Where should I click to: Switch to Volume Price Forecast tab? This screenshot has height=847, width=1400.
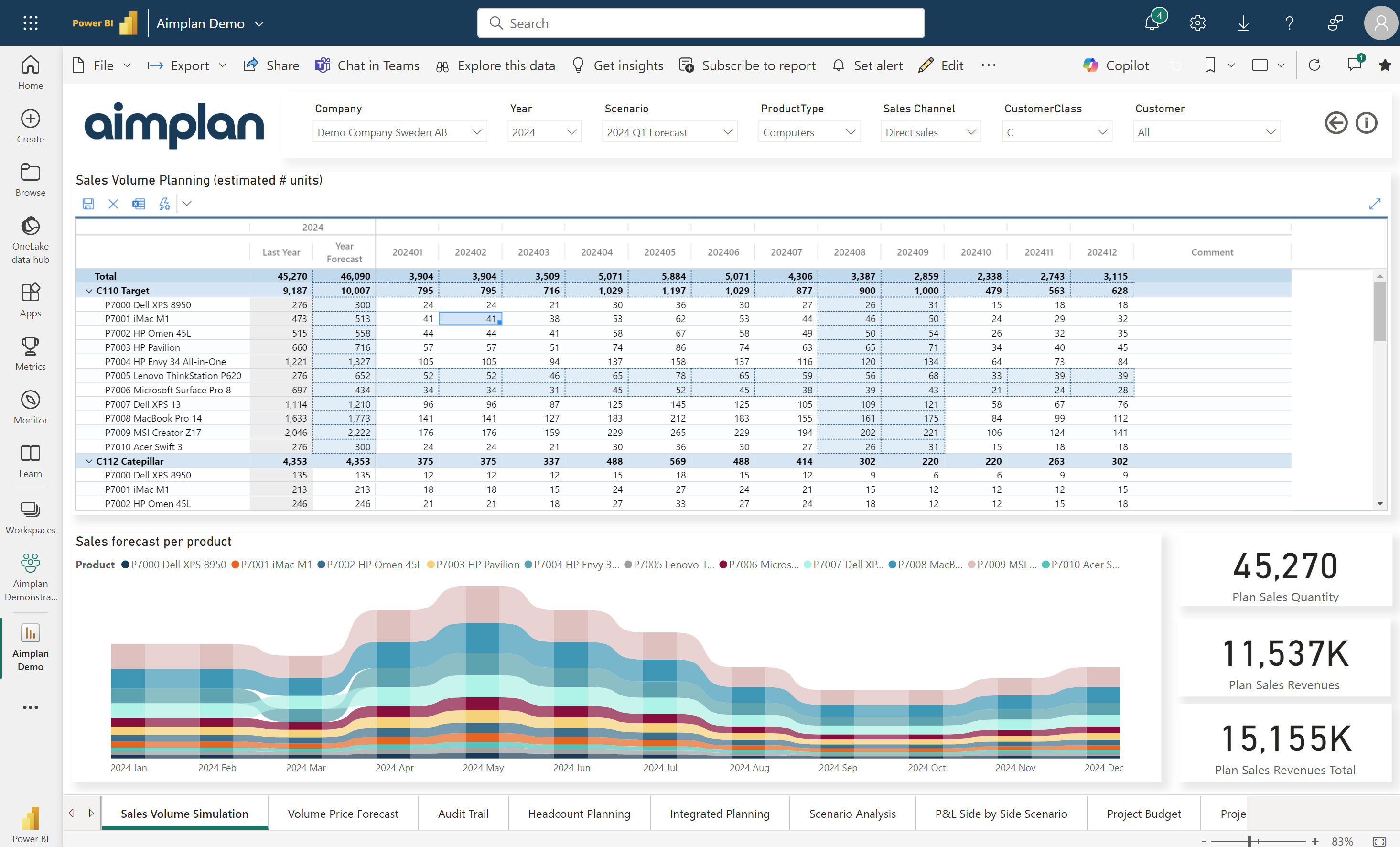[343, 814]
